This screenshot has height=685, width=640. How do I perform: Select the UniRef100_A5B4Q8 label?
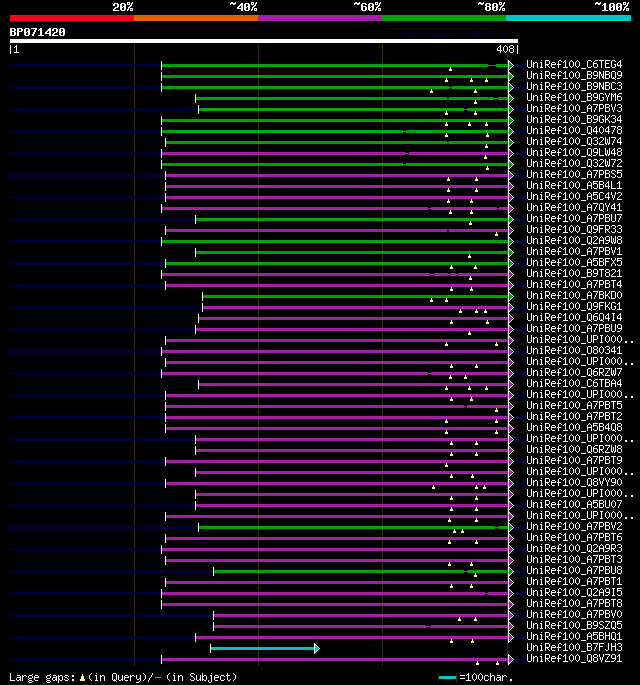pyautogui.click(x=574, y=427)
